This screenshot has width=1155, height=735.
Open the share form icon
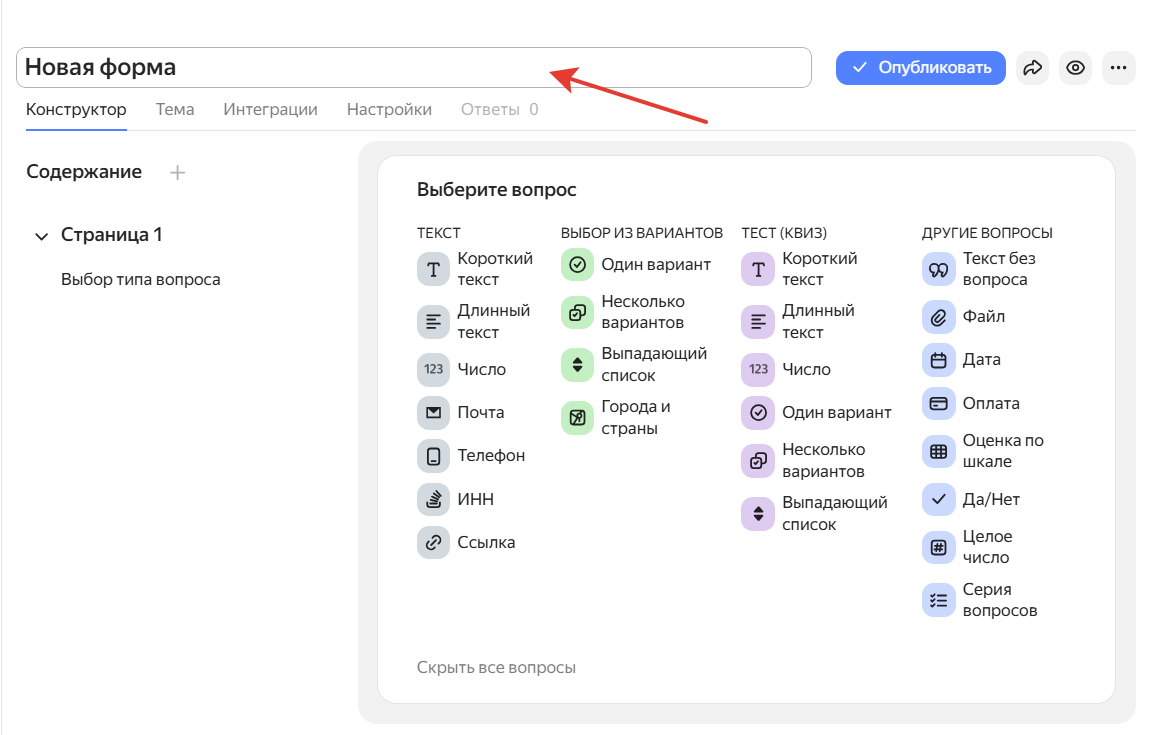1032,67
